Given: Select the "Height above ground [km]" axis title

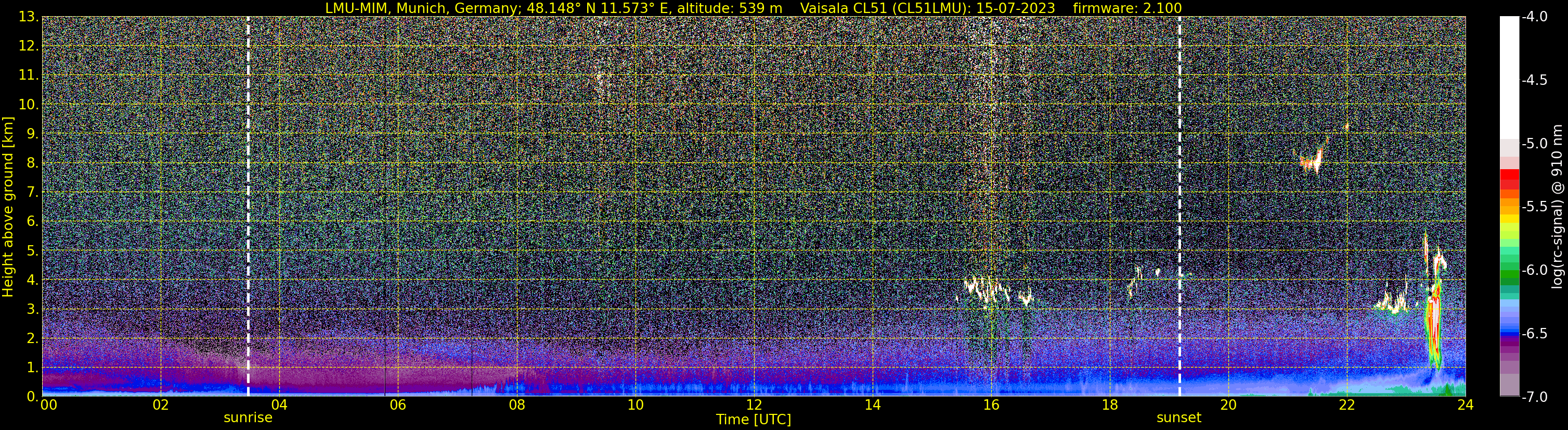Looking at the screenshot, I should 8,207.
